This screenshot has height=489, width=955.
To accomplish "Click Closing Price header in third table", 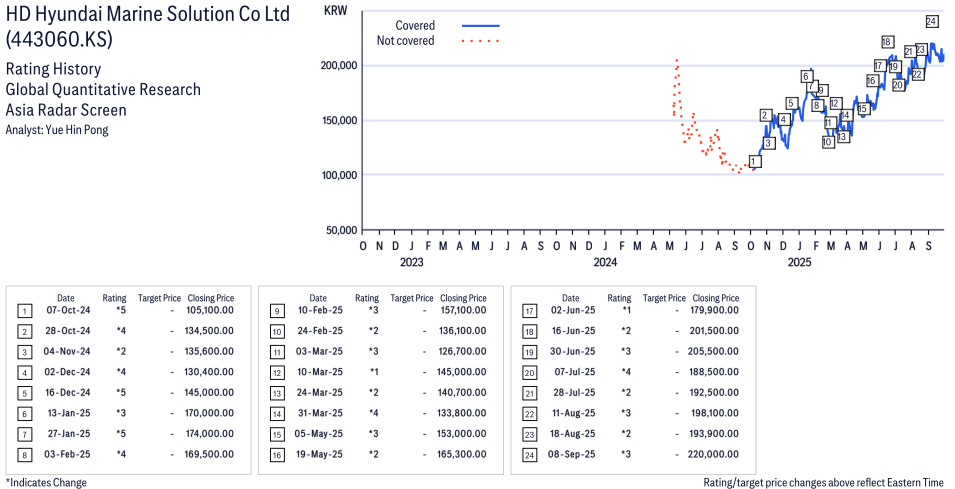I will 715,298.
